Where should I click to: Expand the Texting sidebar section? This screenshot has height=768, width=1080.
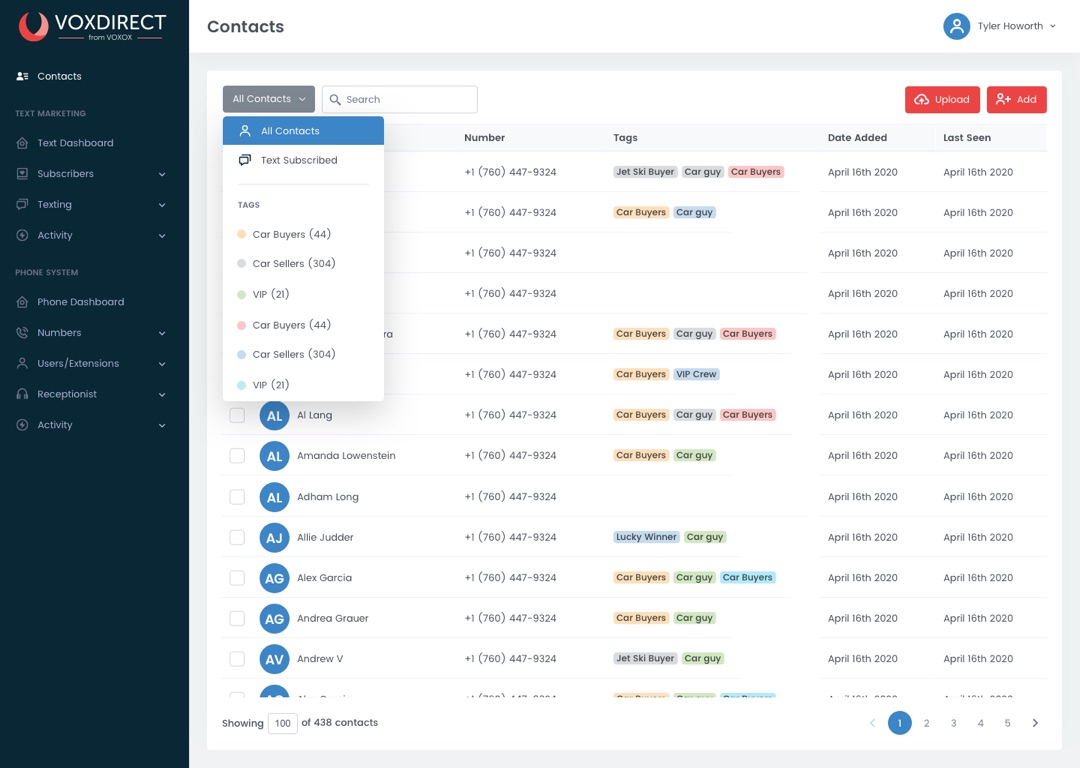(162, 205)
